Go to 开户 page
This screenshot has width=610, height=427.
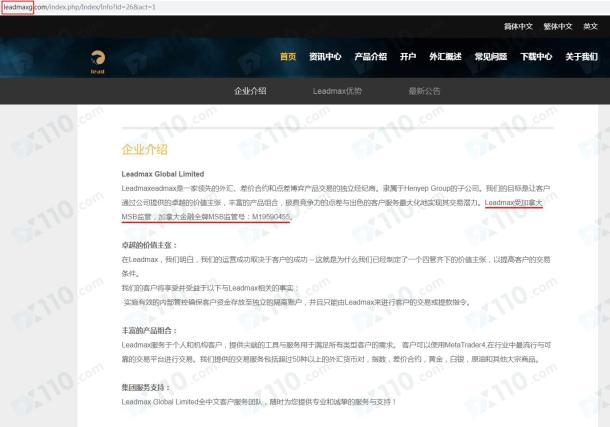coord(408,57)
